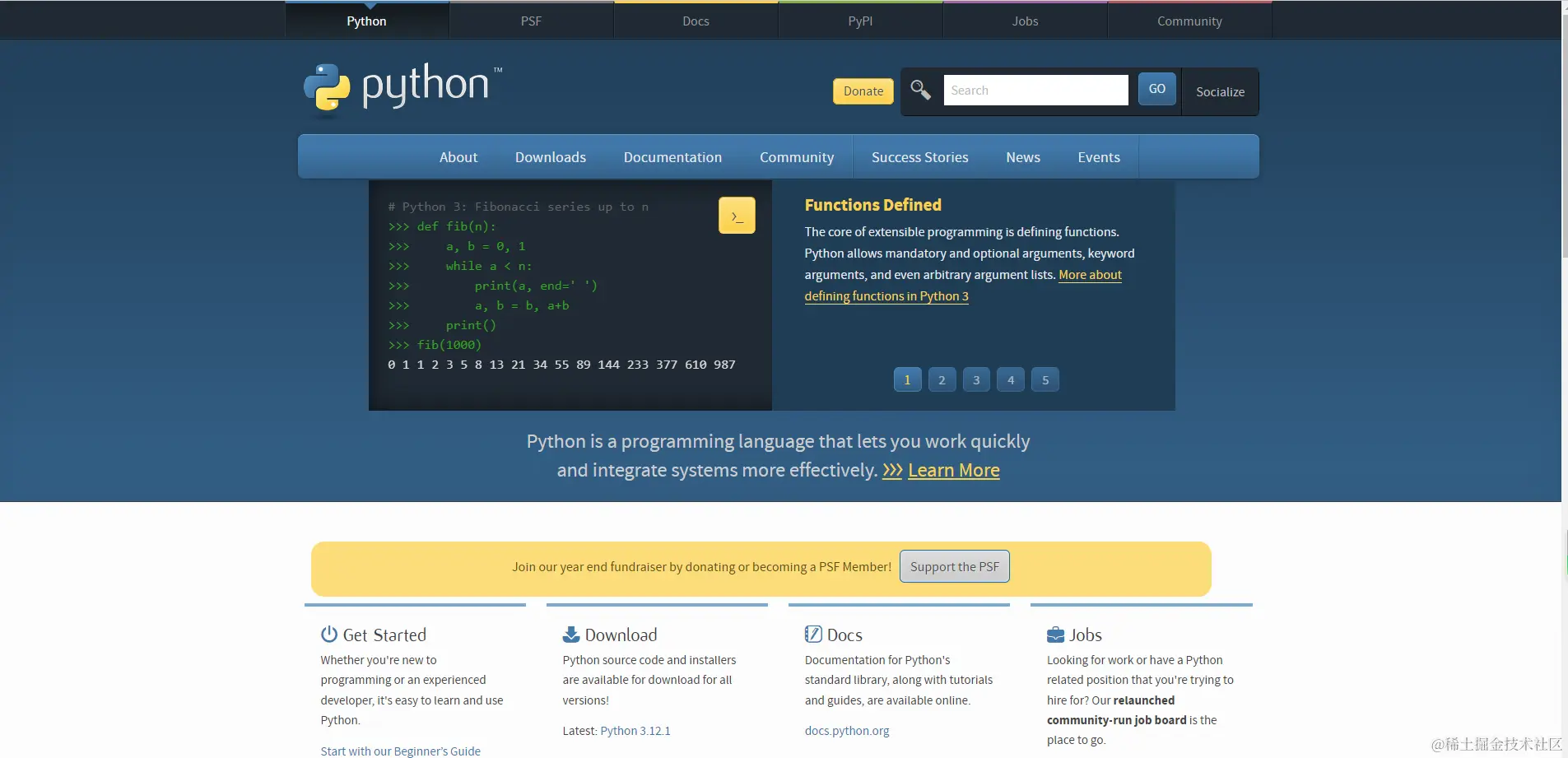Open the PyPI top tab

[860, 21]
